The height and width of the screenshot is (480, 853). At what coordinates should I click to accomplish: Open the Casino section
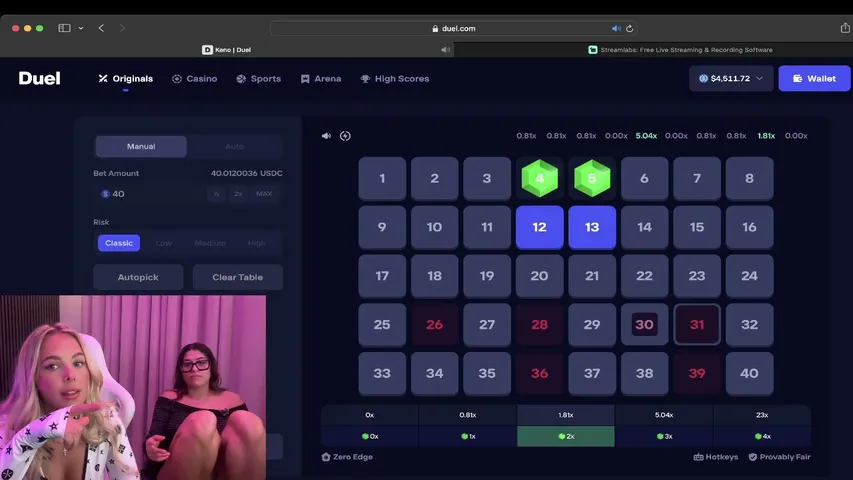(x=195, y=78)
